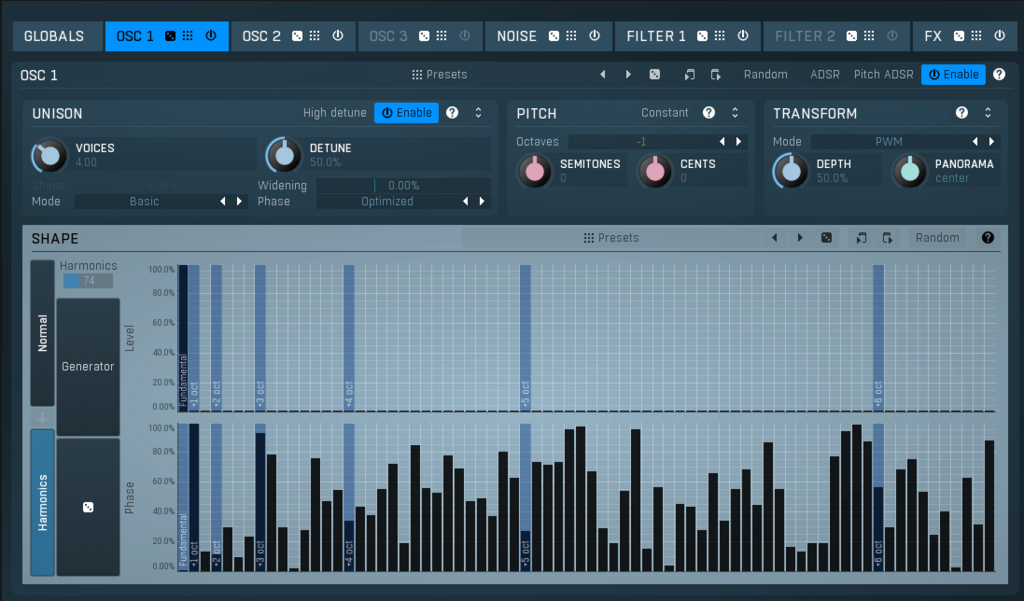Screen dimensions: 1024x601
Task: Click the copy icon in Shape panel header
Action: pyautogui.click(x=860, y=238)
